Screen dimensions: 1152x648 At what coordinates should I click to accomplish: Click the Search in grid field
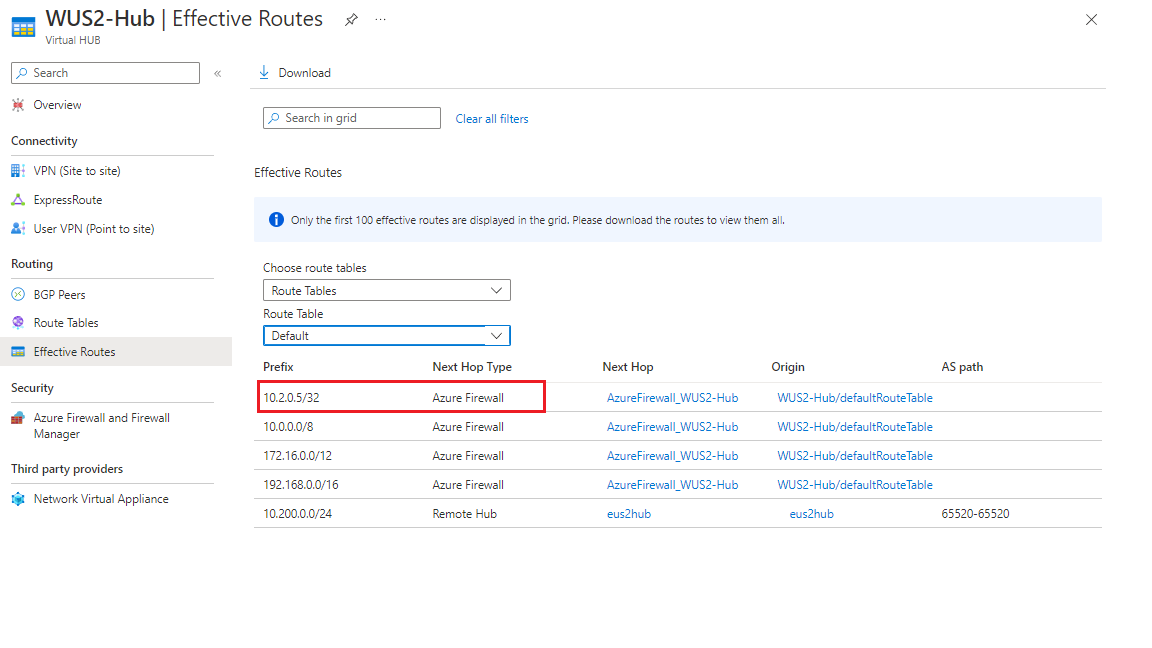tap(351, 118)
